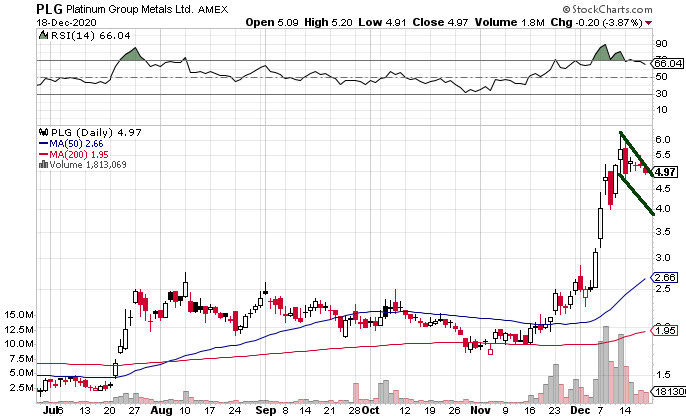The height and width of the screenshot is (416, 686).
Task: Click the 10.0M volume axis label
Action: [x=19, y=344]
